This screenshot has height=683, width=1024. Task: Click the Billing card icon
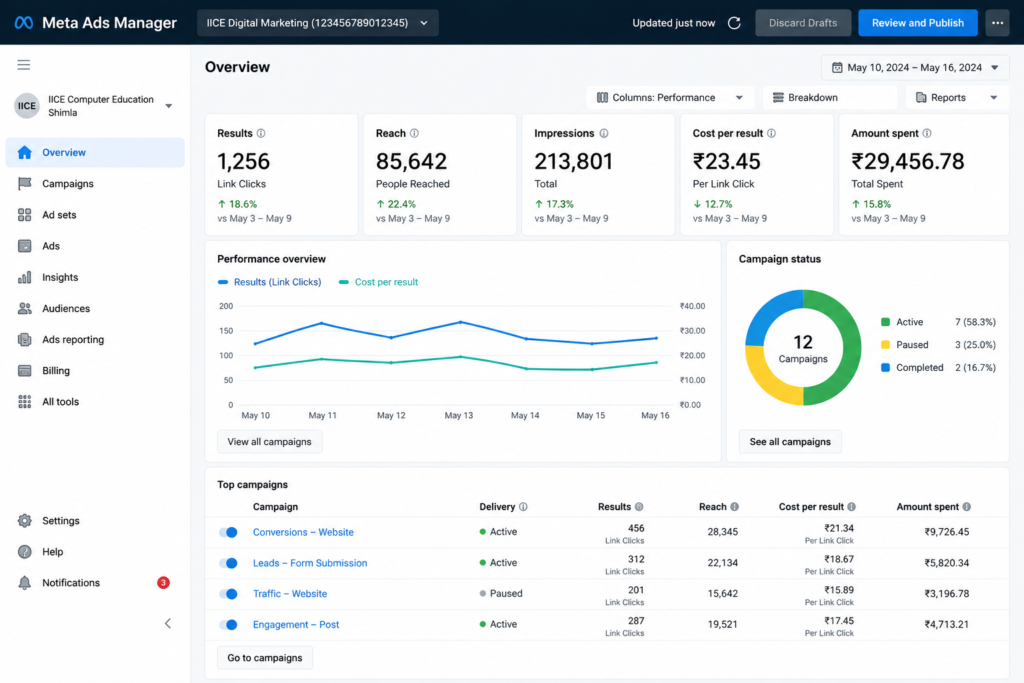pos(25,371)
